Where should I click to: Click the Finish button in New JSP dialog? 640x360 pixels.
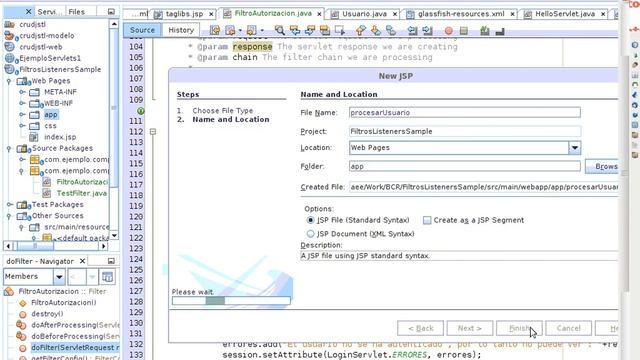pyautogui.click(x=519, y=328)
